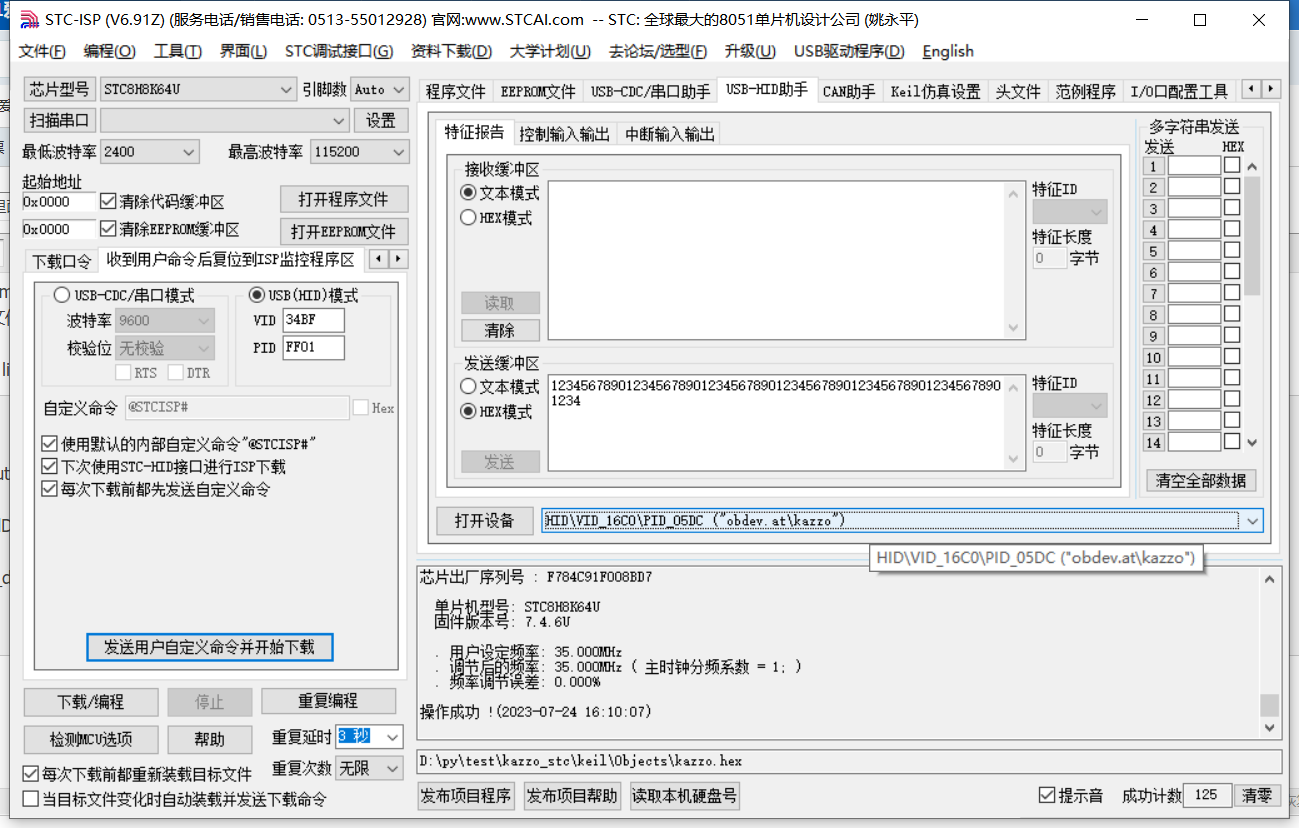Open the 文件(F) menu
This screenshot has width=1299, height=828.
(42, 51)
